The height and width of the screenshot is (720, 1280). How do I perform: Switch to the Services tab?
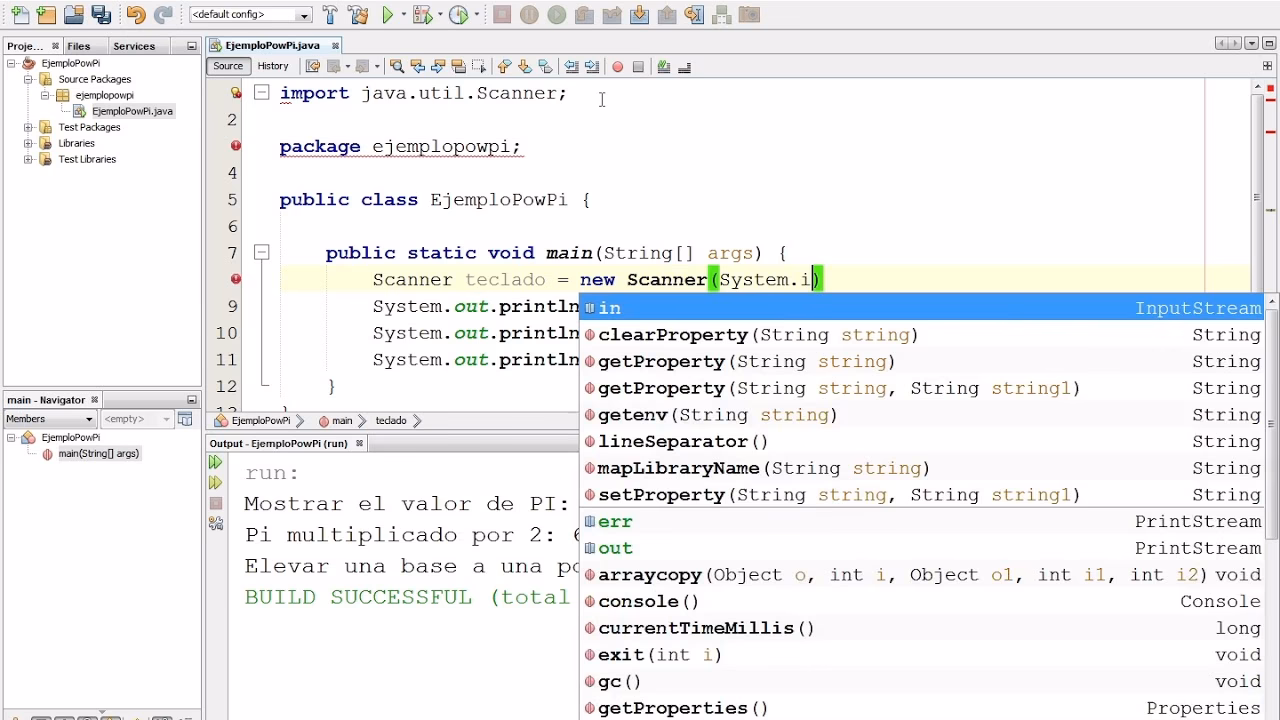coord(133,45)
